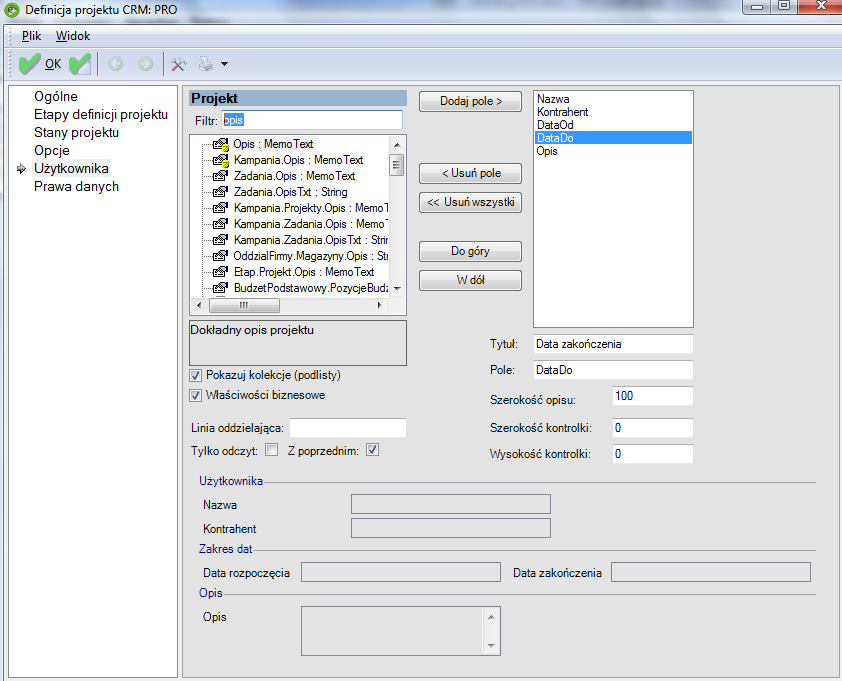Select the Kampania.Projekty.Opis field icon
This screenshot has width=842, height=681.
coord(220,208)
